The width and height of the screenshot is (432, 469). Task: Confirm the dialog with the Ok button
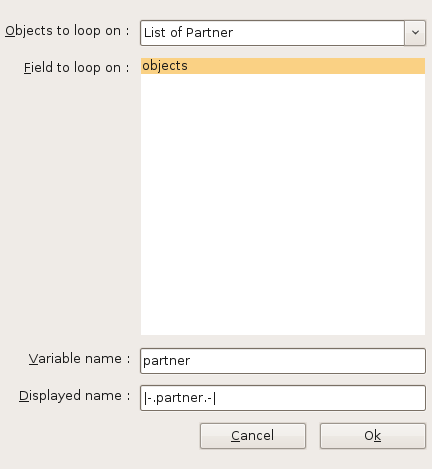point(373,436)
